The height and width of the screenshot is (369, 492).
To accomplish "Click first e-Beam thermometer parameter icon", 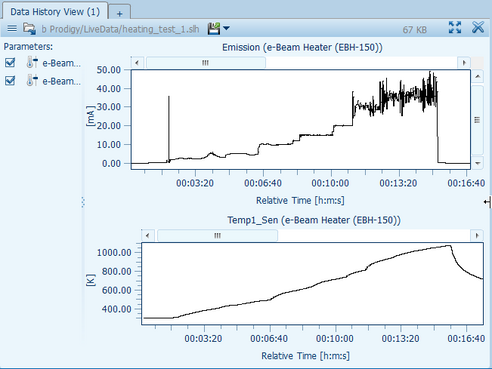I will point(32,62).
